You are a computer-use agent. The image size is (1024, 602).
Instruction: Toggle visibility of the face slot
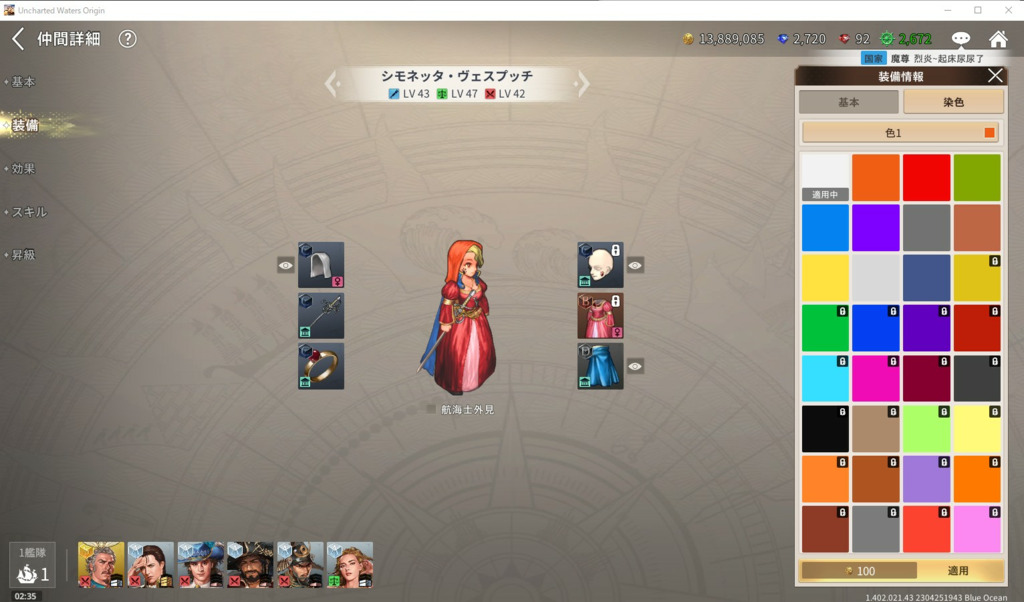click(x=635, y=265)
